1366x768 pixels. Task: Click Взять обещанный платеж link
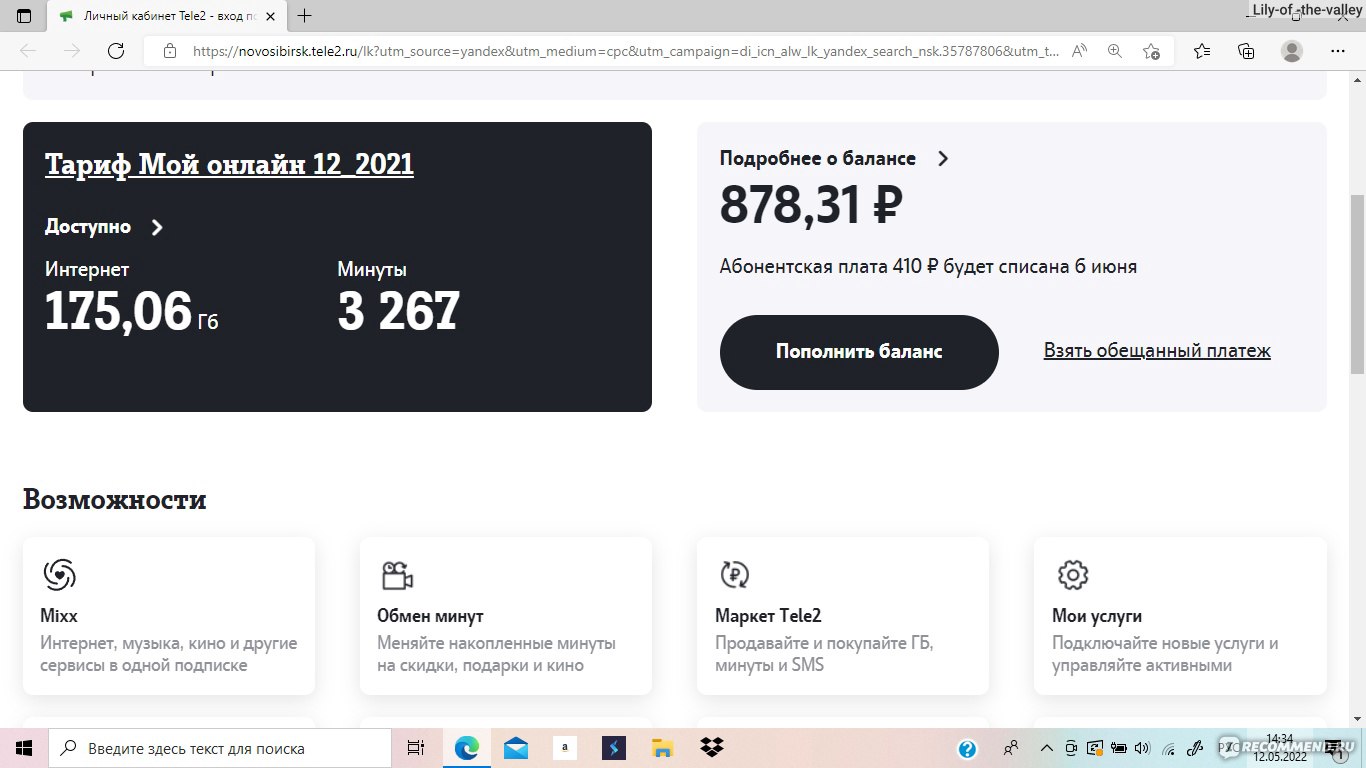tap(1157, 351)
